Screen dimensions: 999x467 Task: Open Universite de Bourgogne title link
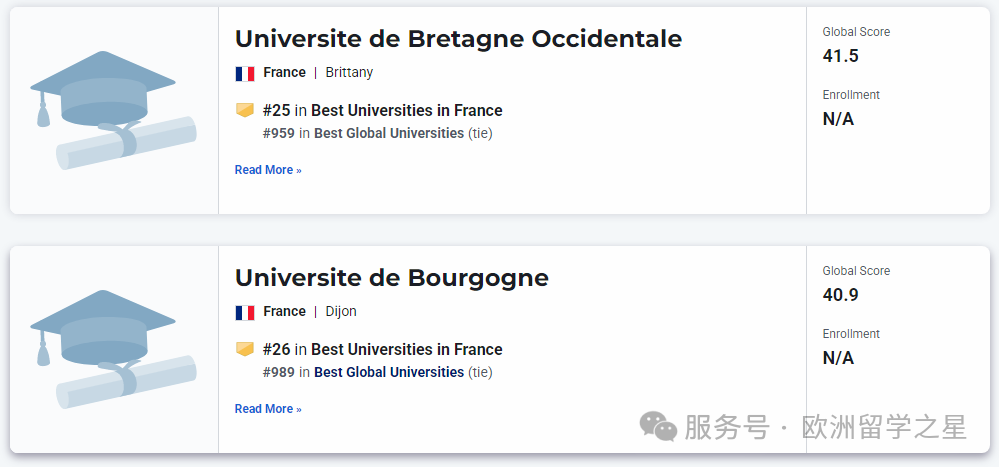pyautogui.click(x=391, y=278)
